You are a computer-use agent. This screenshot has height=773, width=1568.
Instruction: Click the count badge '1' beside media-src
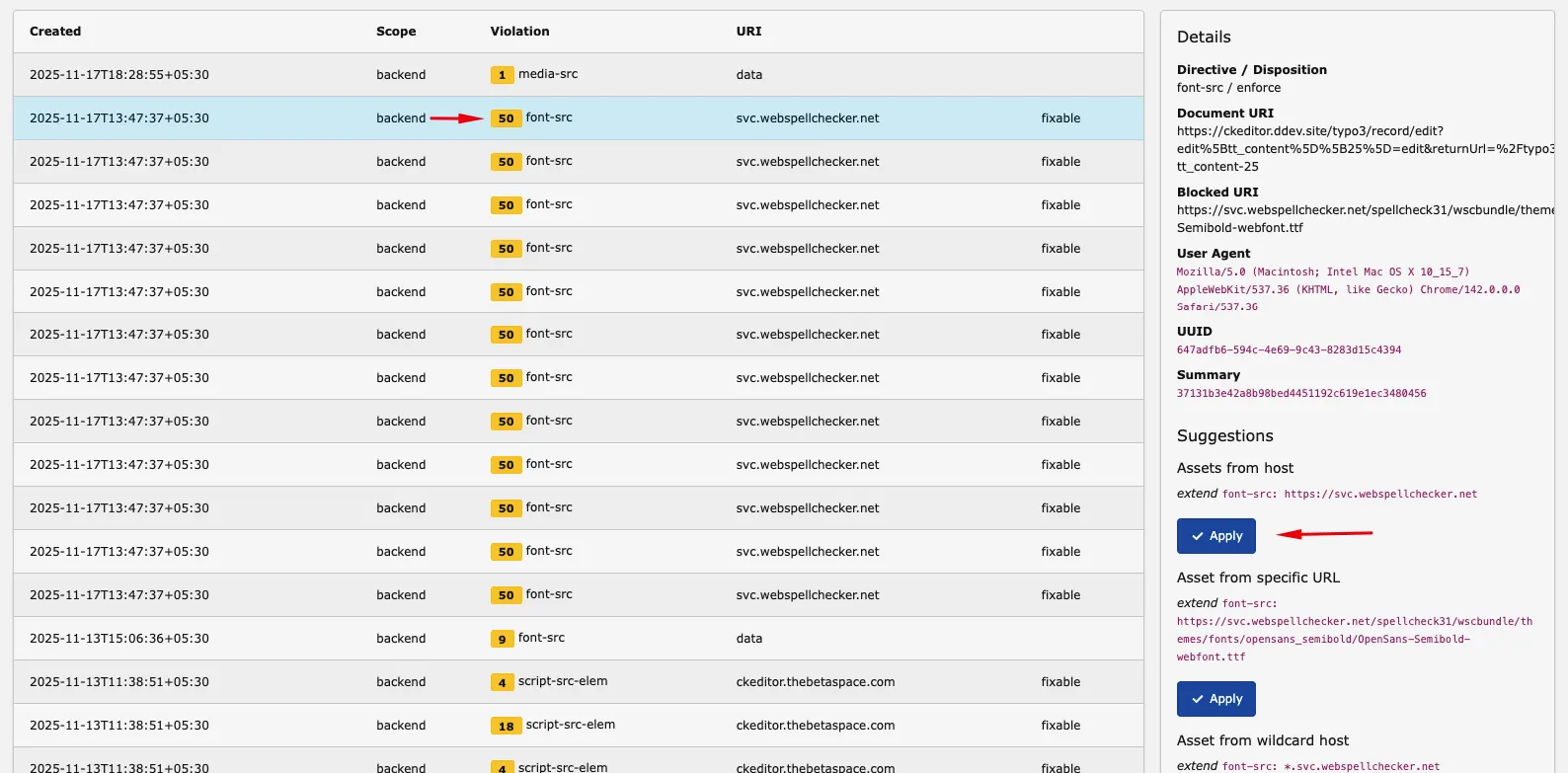502,75
